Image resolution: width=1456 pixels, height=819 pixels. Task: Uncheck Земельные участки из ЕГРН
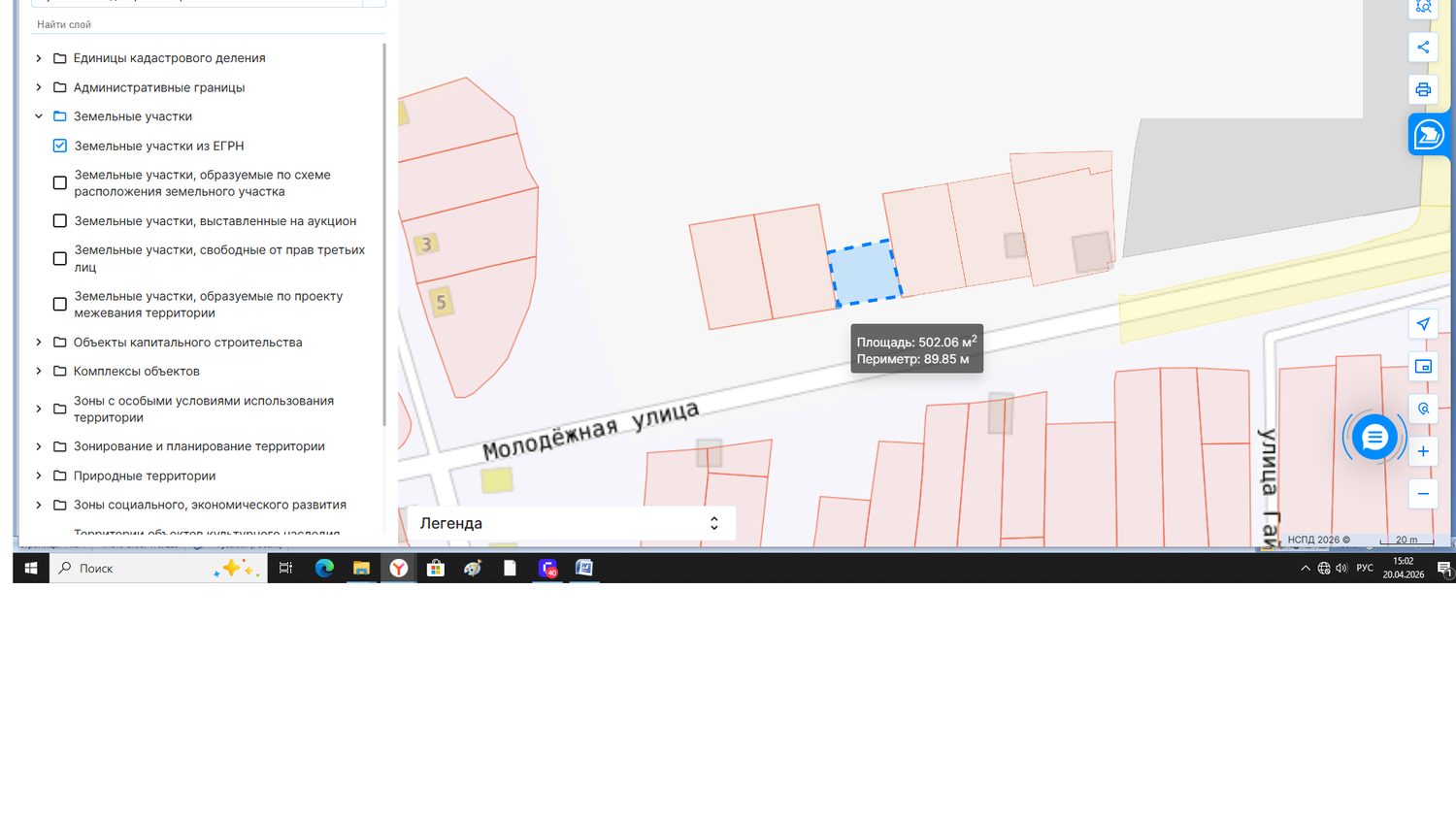pyautogui.click(x=59, y=146)
